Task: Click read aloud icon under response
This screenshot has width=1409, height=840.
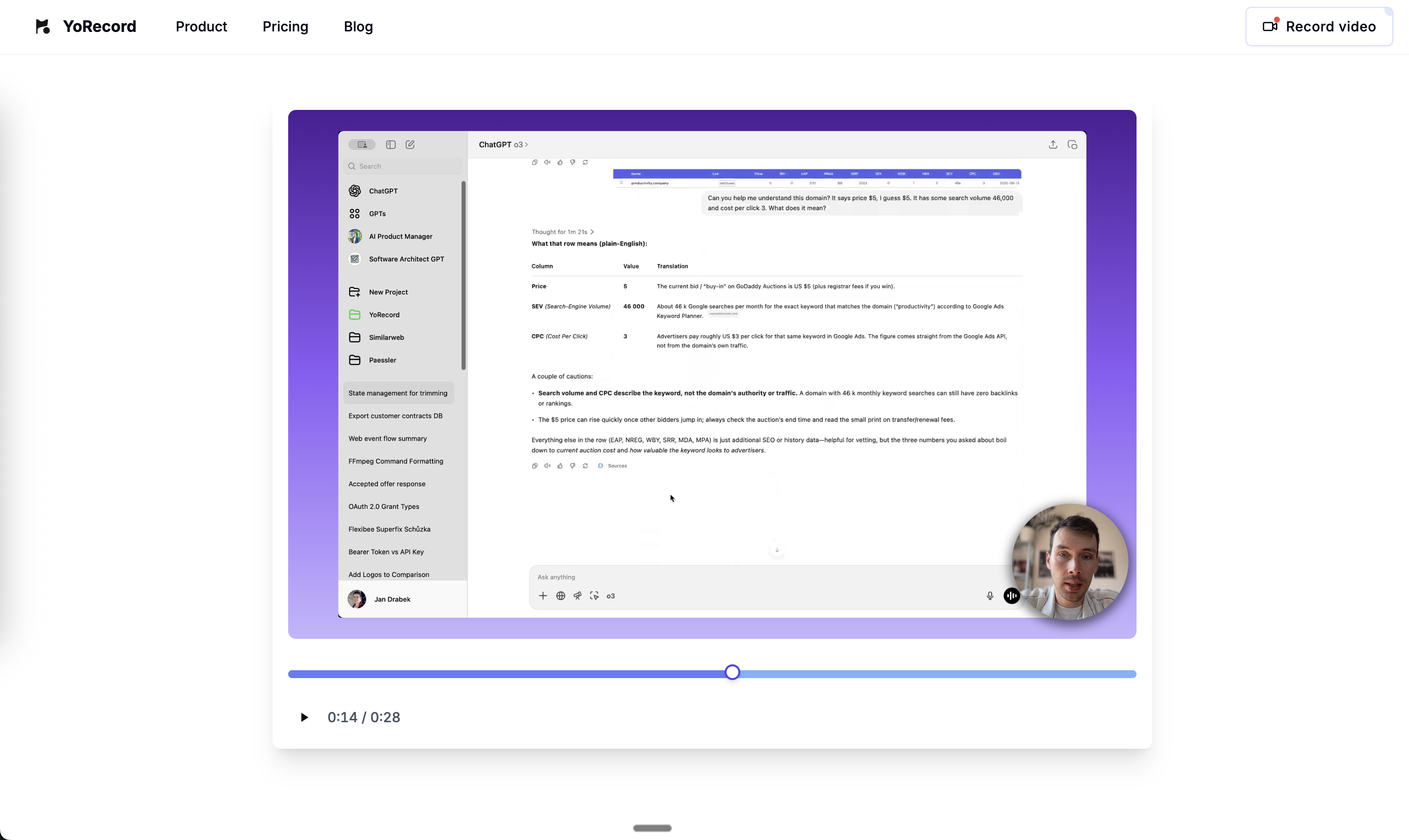Action: pyautogui.click(x=547, y=466)
